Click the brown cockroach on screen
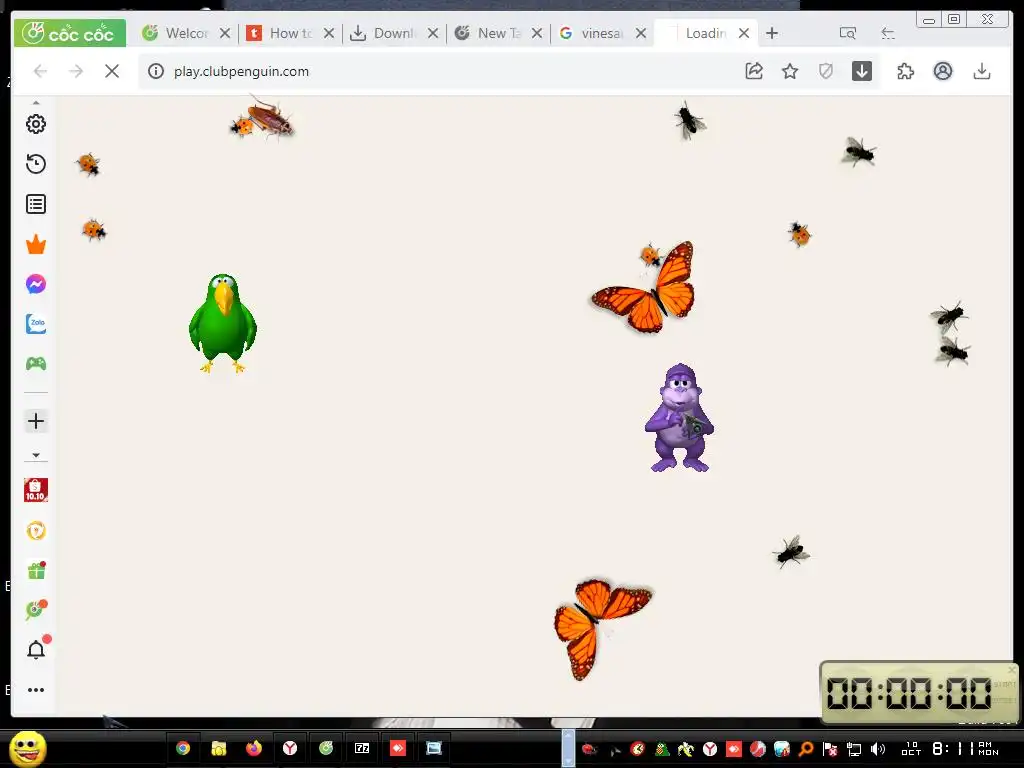Image resolution: width=1024 pixels, height=768 pixels. 270,118
